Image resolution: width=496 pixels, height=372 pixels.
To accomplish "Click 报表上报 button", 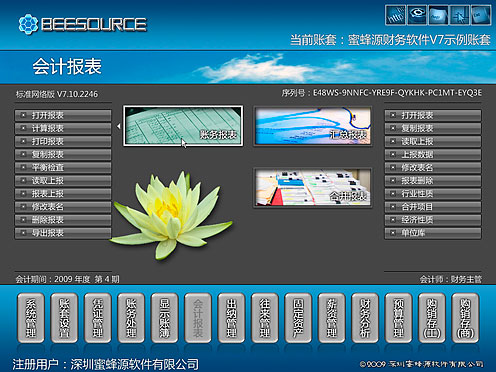I will point(63,194).
